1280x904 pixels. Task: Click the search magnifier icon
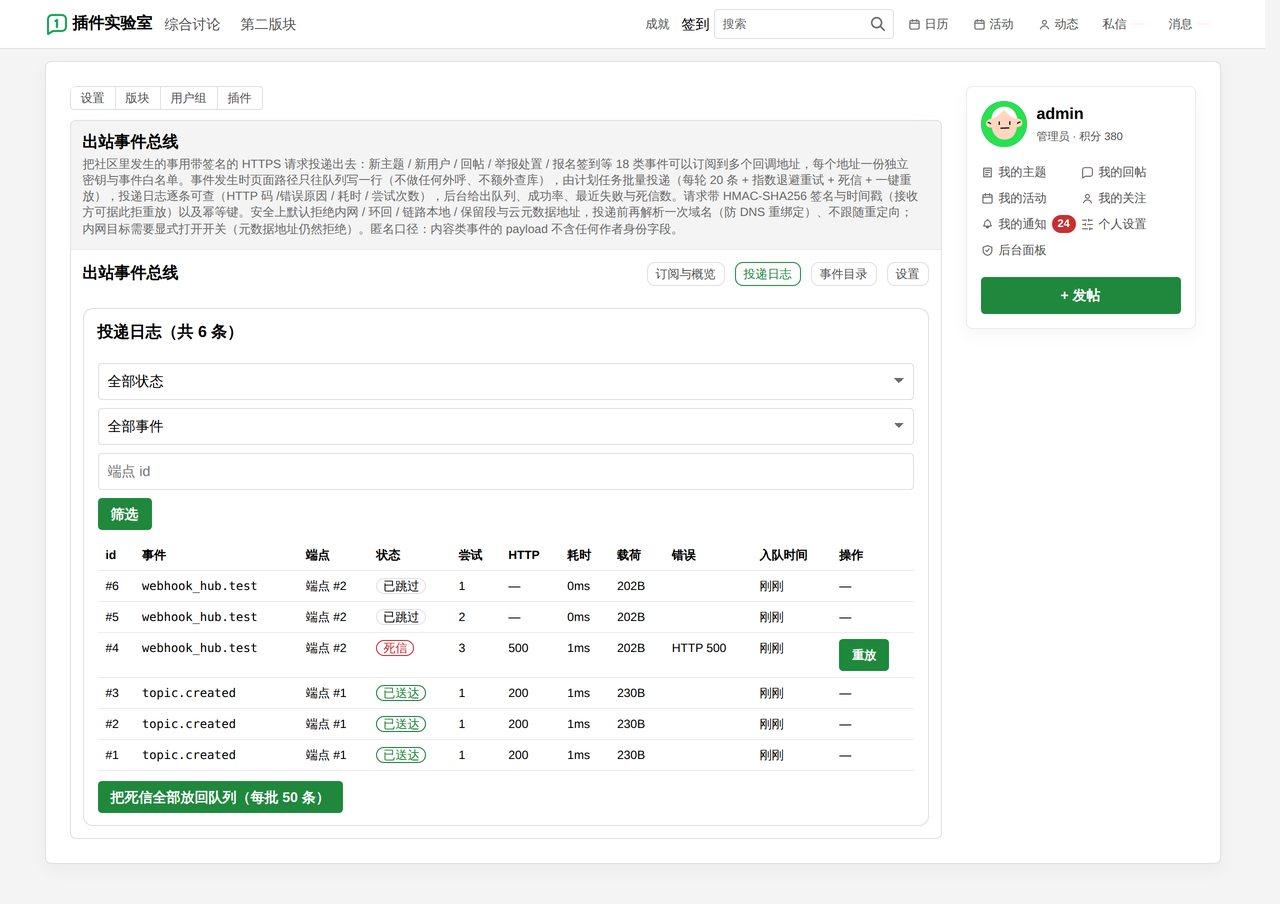click(878, 24)
